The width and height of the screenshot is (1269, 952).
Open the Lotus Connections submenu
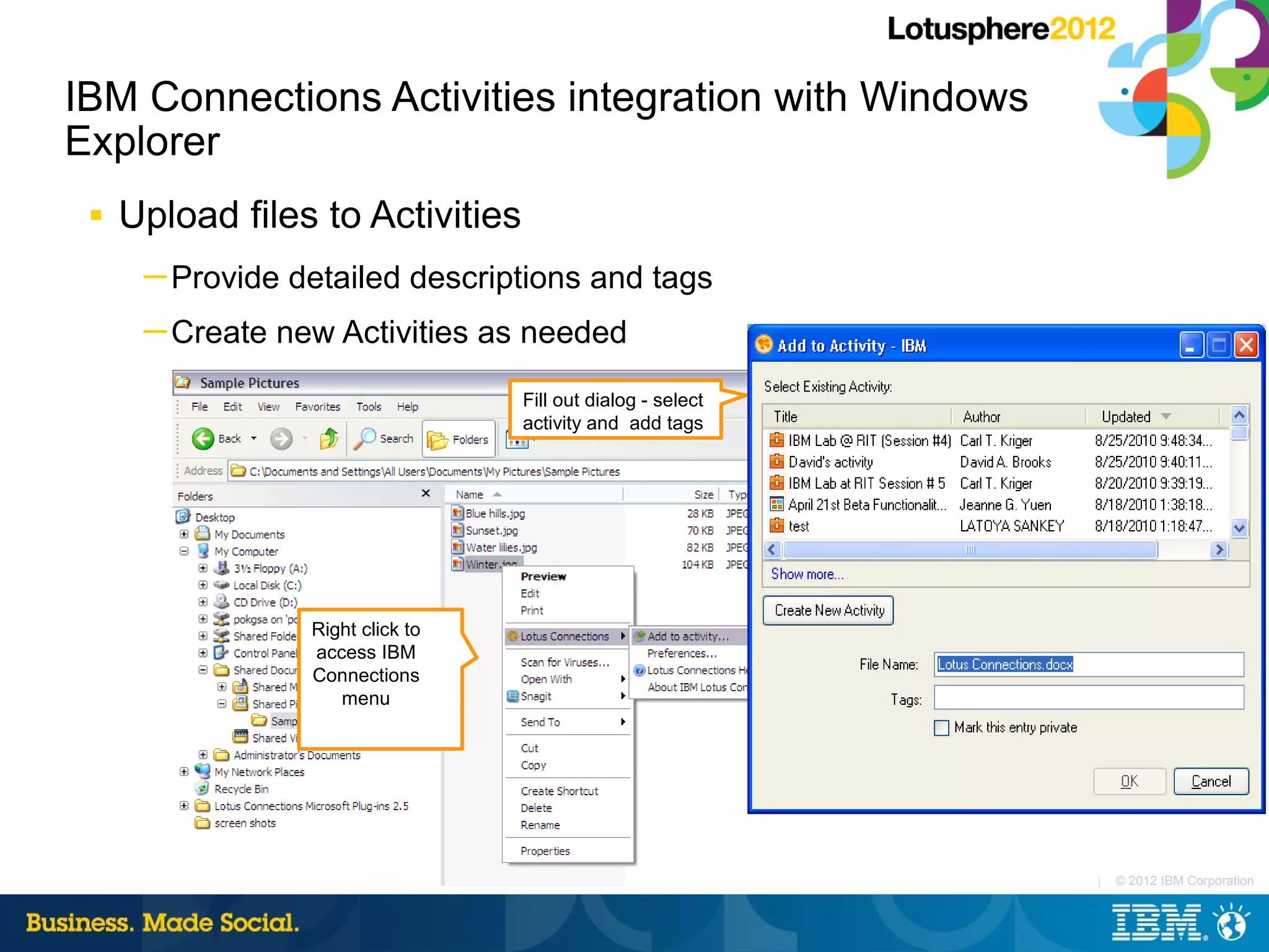567,636
